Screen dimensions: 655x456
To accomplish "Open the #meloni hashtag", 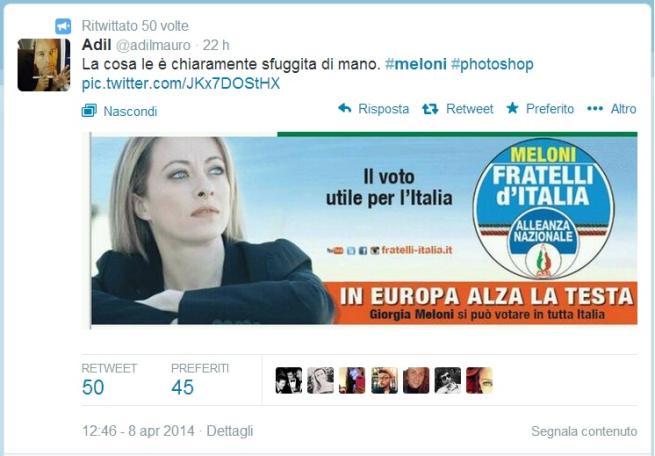I will (416, 64).
